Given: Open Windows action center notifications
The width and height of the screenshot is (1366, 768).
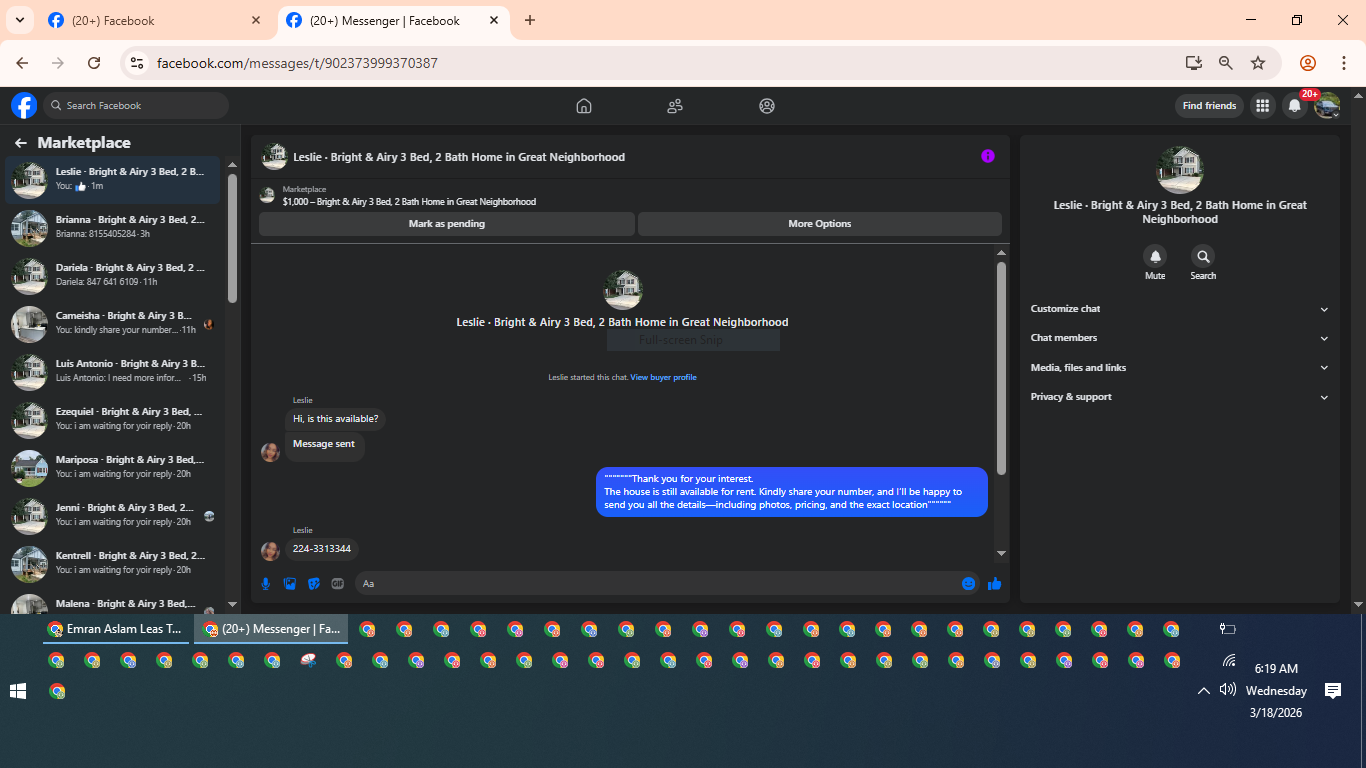Looking at the screenshot, I should [x=1332, y=691].
